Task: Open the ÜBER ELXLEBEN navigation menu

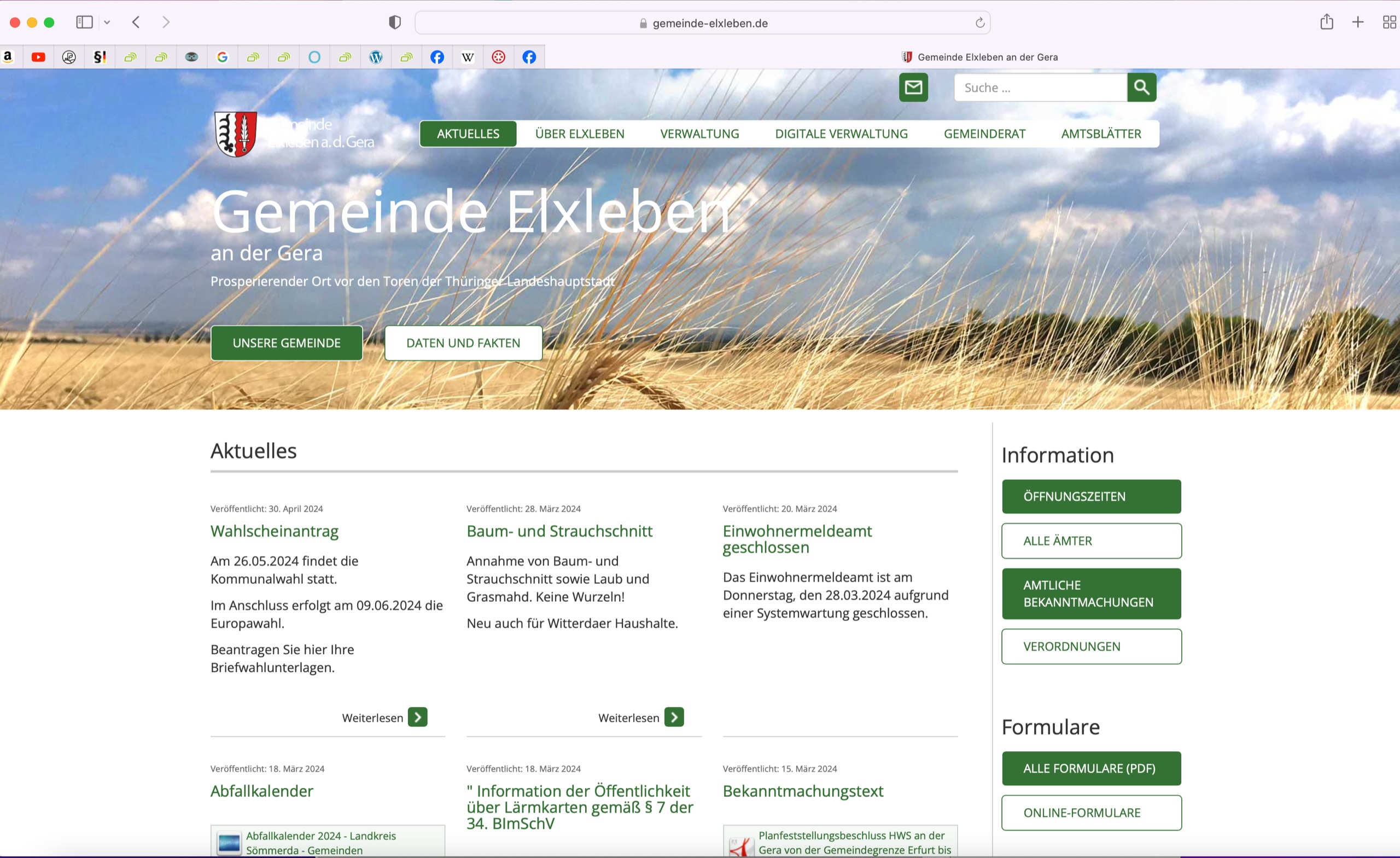Action: coord(579,134)
